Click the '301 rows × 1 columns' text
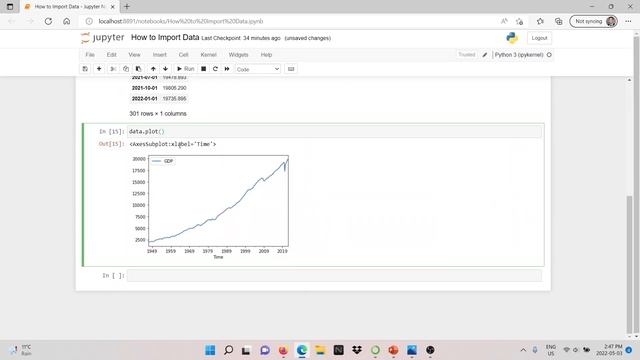Image resolution: width=640 pixels, height=360 pixels. [x=158, y=113]
